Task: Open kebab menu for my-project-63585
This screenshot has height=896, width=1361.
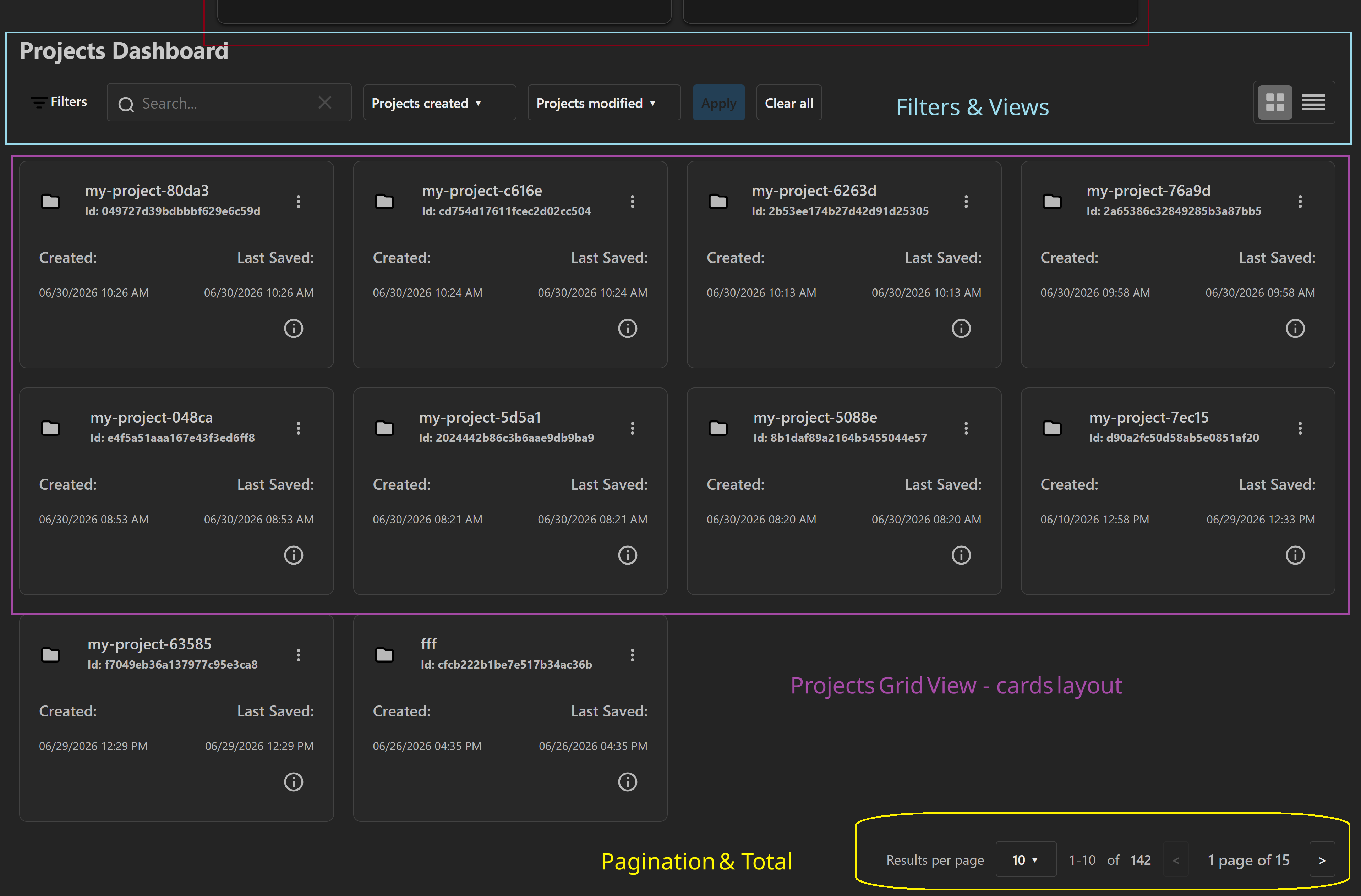Action: 299,655
